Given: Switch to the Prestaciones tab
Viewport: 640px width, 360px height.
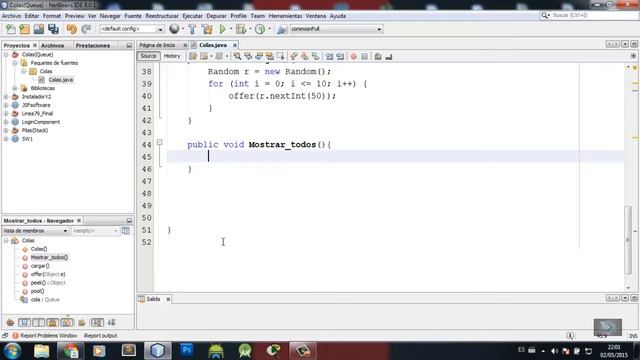Looking at the screenshot, I should [x=93, y=45].
